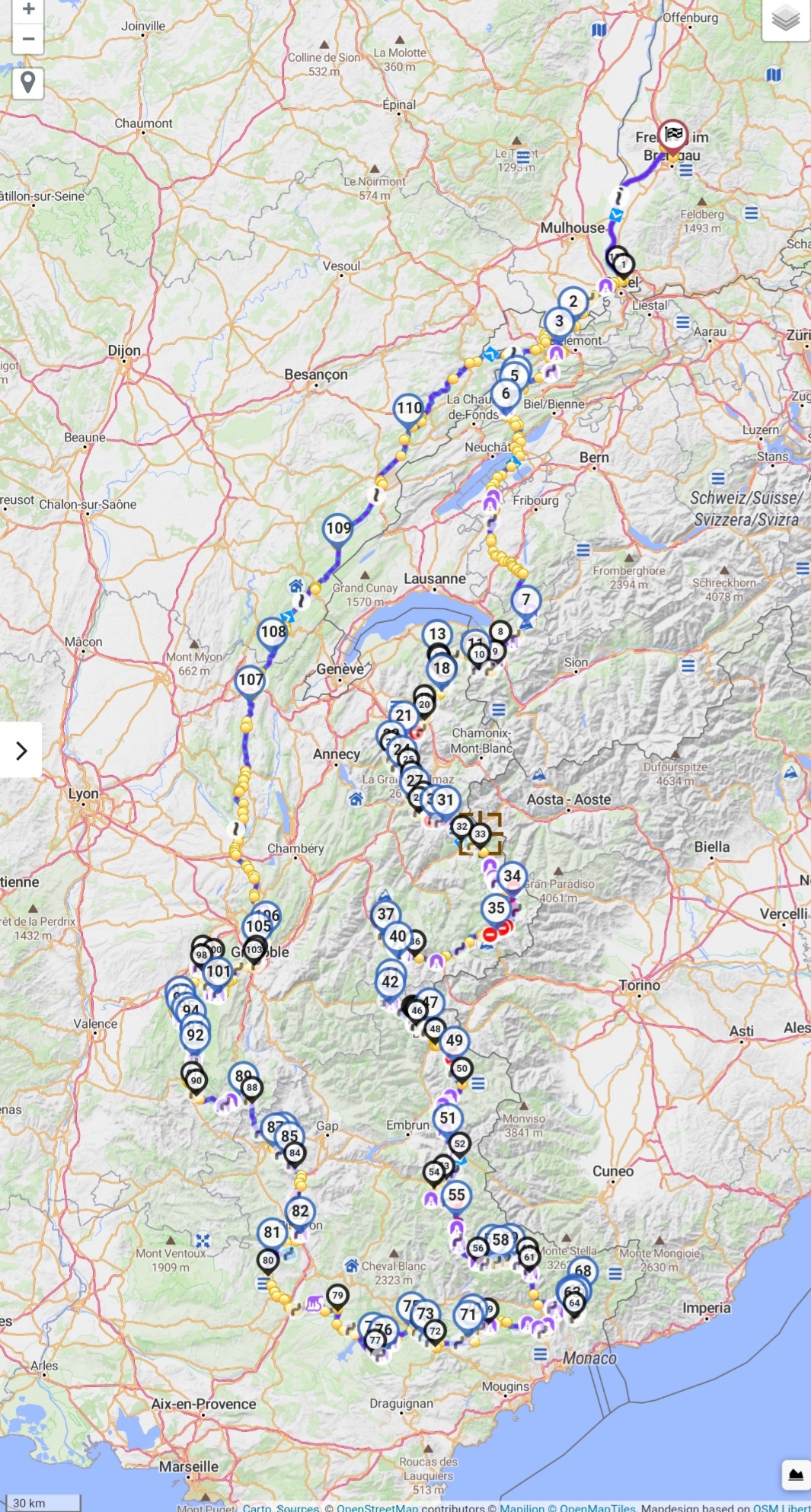
Task: Zoom out with the minus button
Action: (x=28, y=39)
